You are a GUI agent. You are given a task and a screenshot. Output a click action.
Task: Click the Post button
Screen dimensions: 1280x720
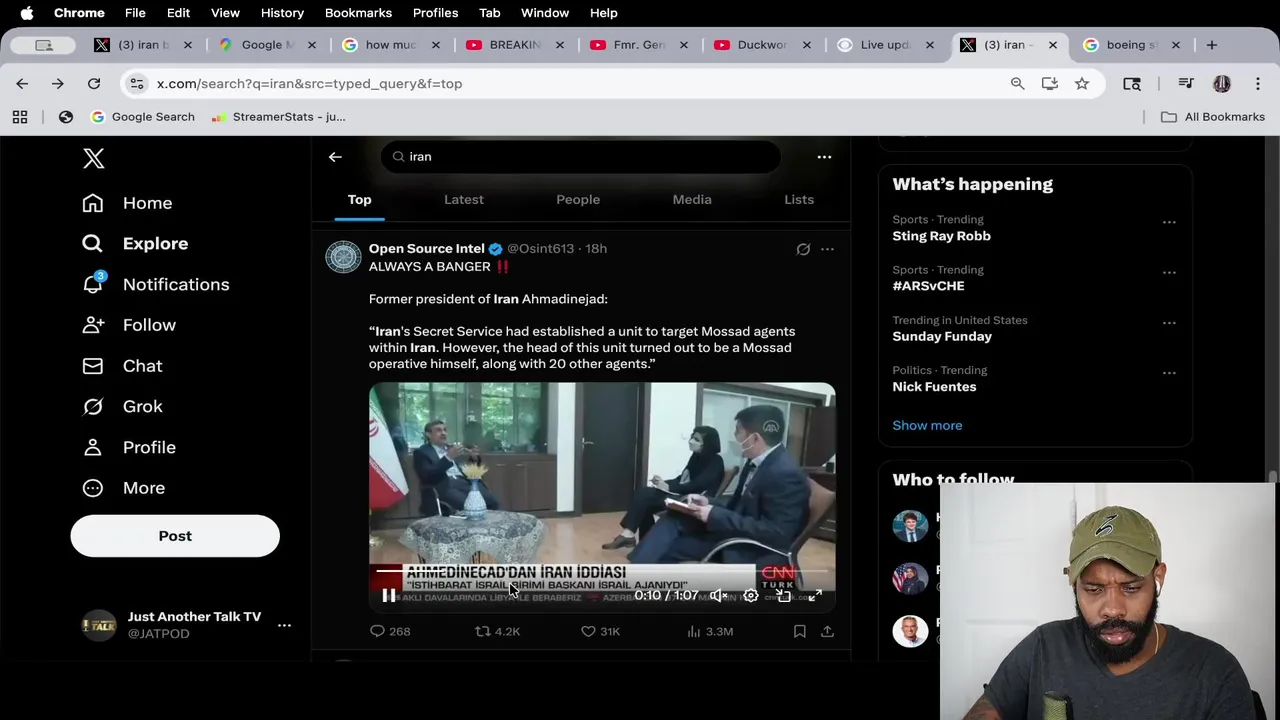tap(175, 536)
